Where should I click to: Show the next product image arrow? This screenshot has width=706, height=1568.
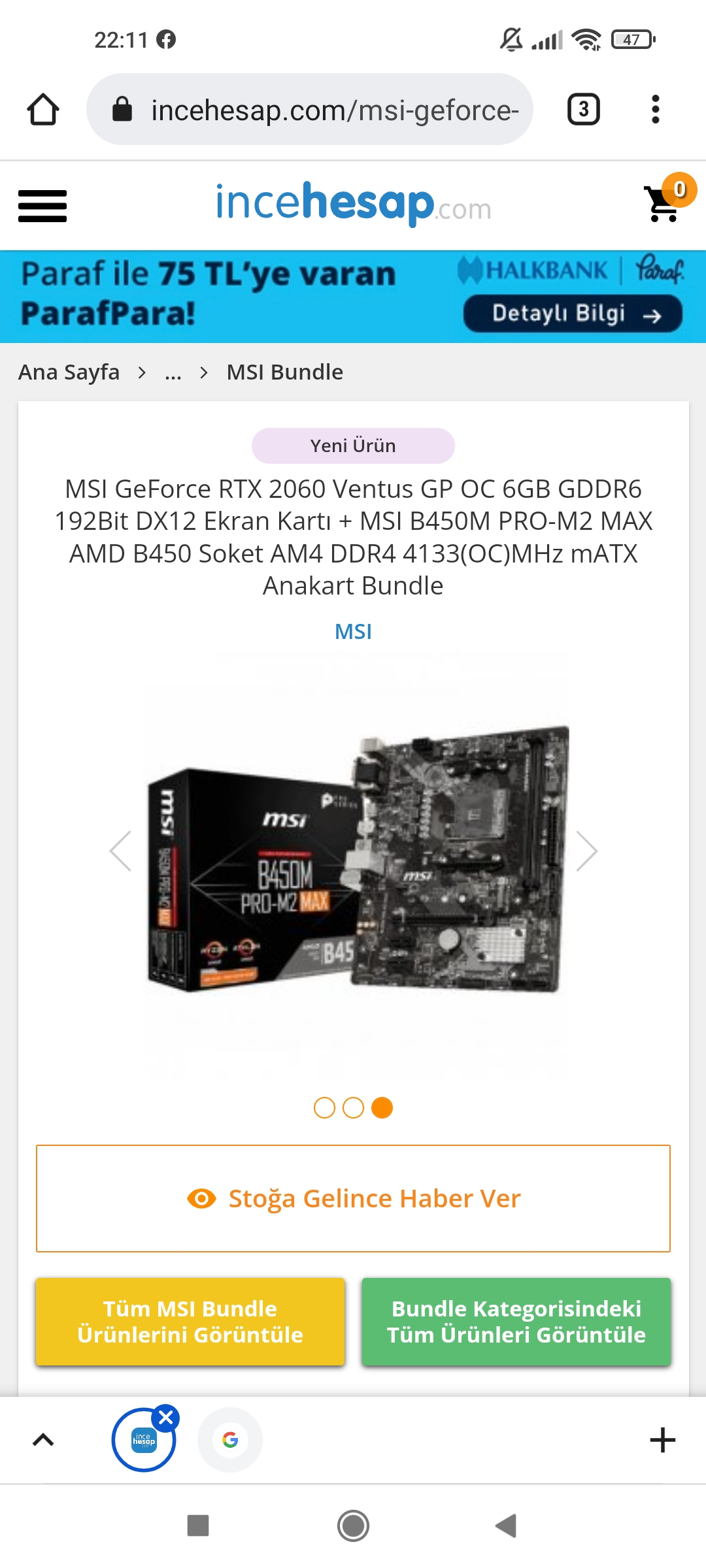586,851
